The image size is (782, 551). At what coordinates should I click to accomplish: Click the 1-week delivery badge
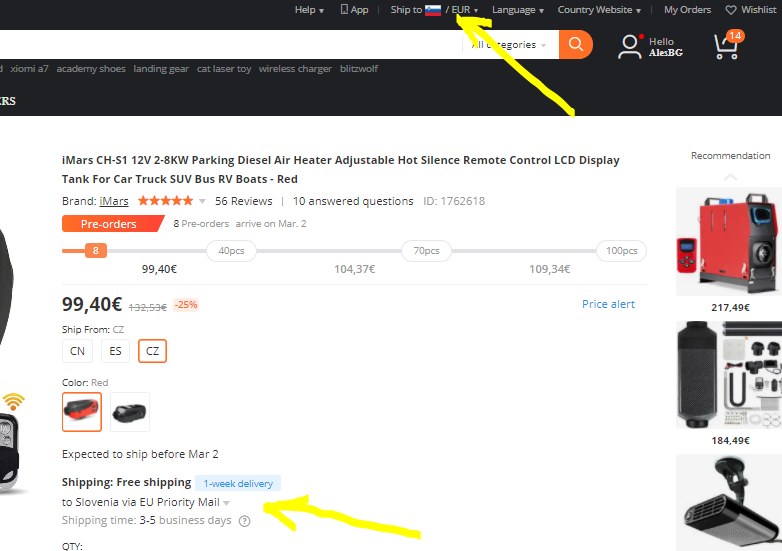point(238,483)
